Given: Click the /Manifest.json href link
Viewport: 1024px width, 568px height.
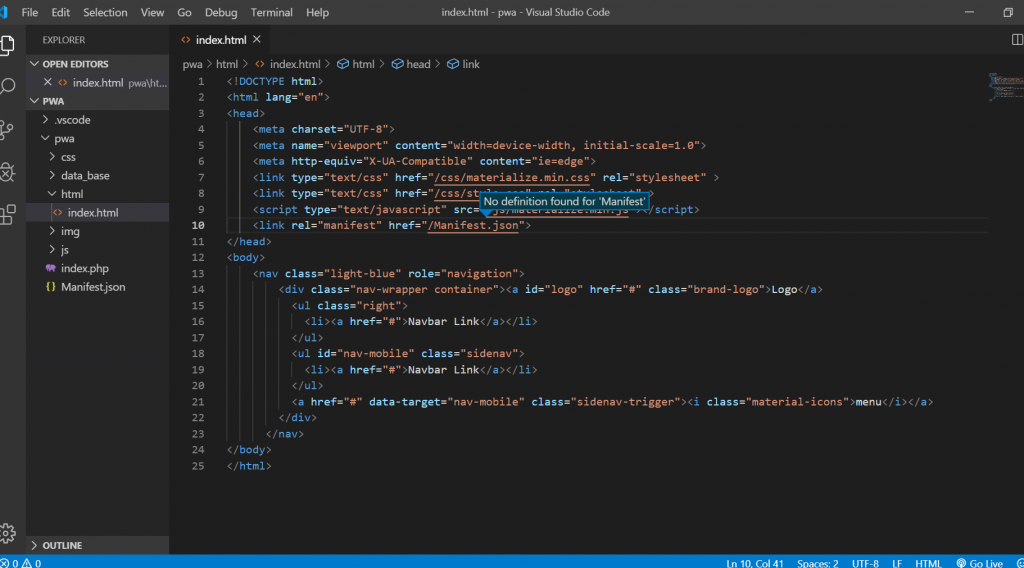Looking at the screenshot, I should (473, 225).
